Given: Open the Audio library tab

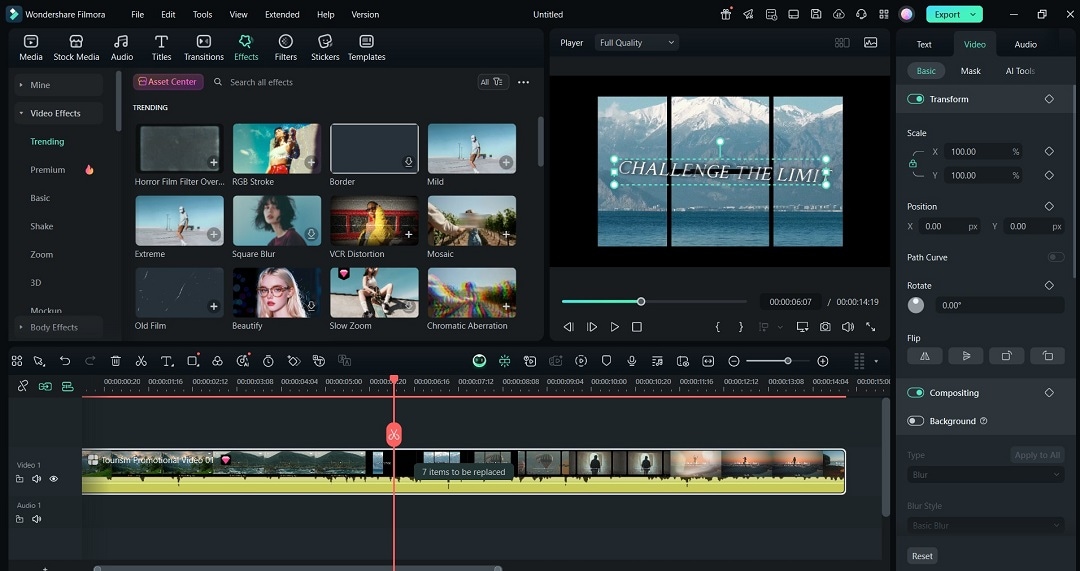Looking at the screenshot, I should coord(122,48).
